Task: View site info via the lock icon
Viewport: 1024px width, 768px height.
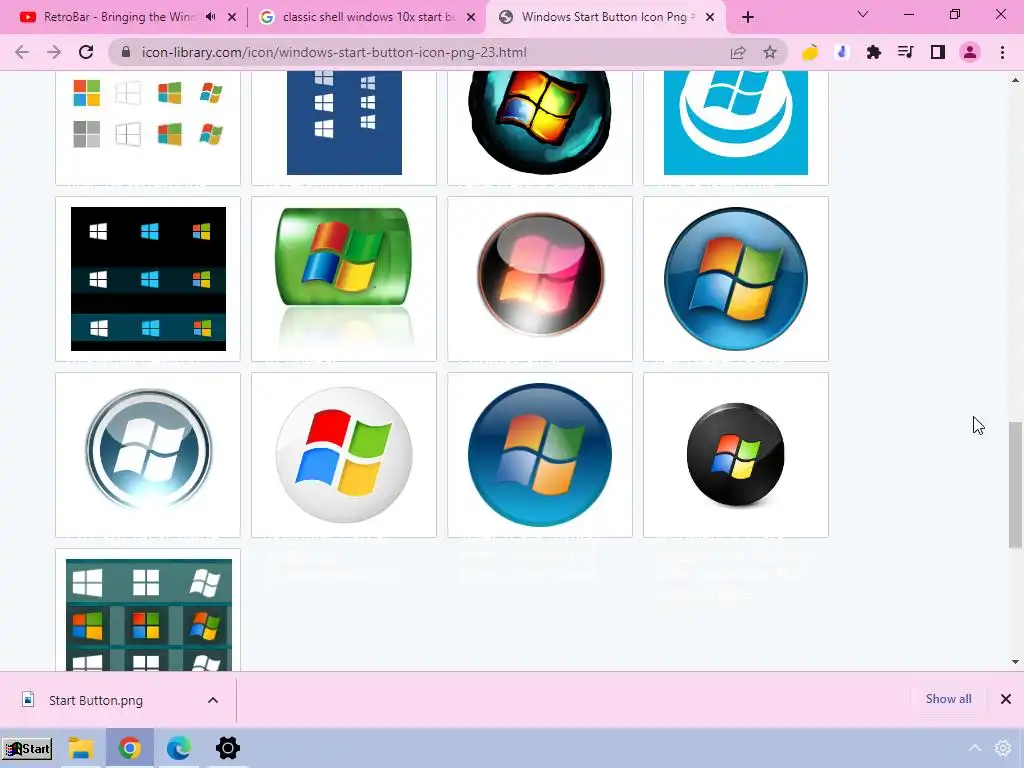Action: click(126, 52)
